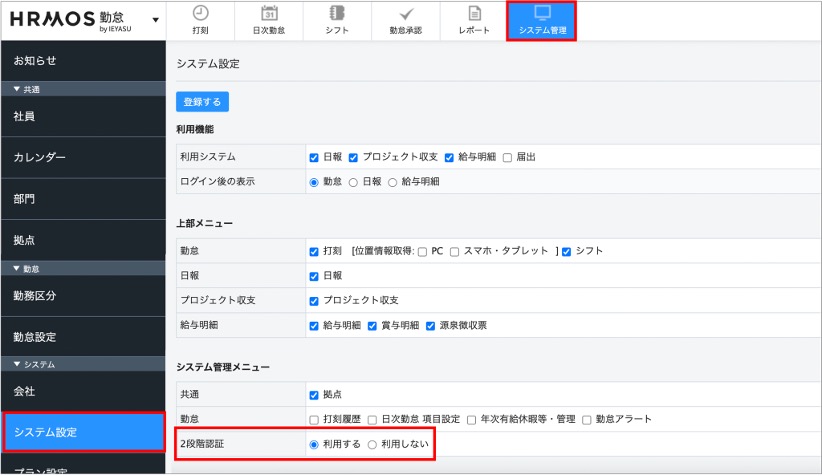This screenshot has height=476, width=822.
Task: Open the レポート document icon
Action: [x=474, y=14]
